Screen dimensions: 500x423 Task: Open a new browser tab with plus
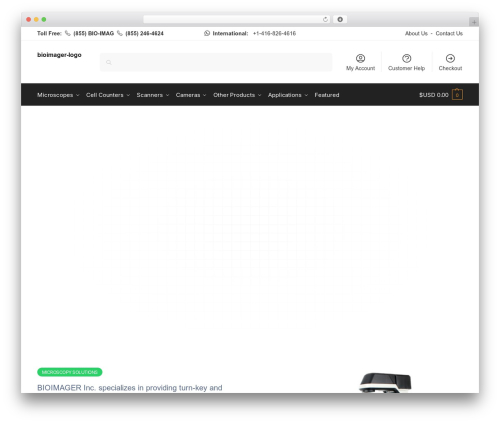(474, 22)
